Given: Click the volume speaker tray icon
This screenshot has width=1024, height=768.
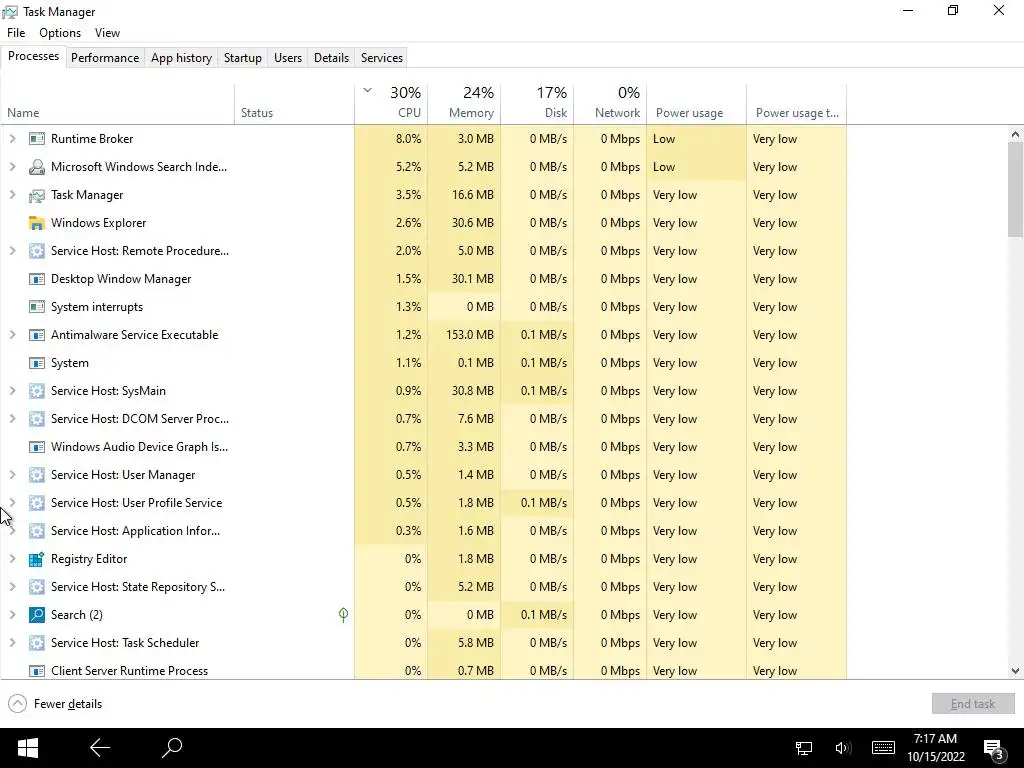Looking at the screenshot, I should tap(843, 748).
